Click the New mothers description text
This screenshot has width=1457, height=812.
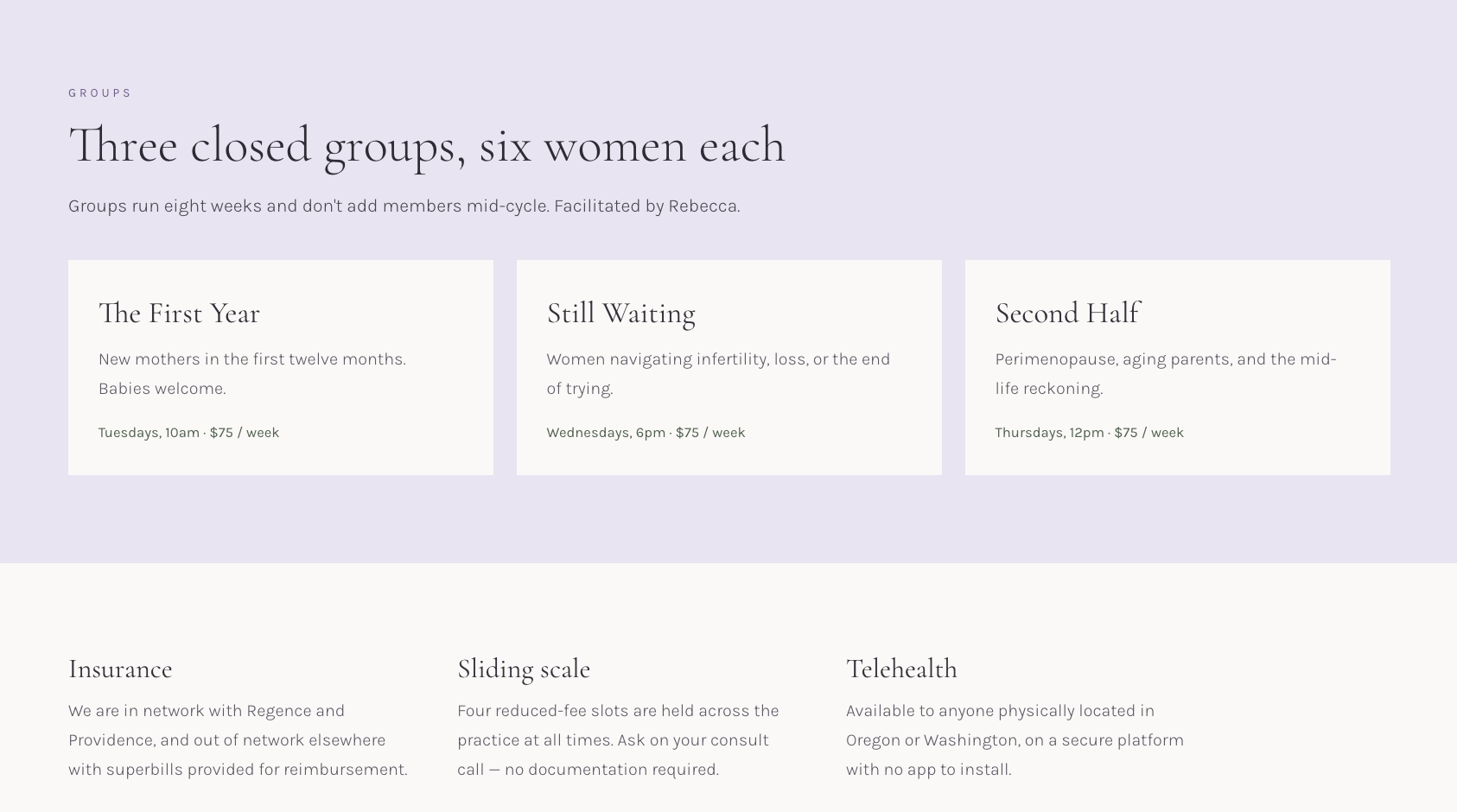click(251, 373)
